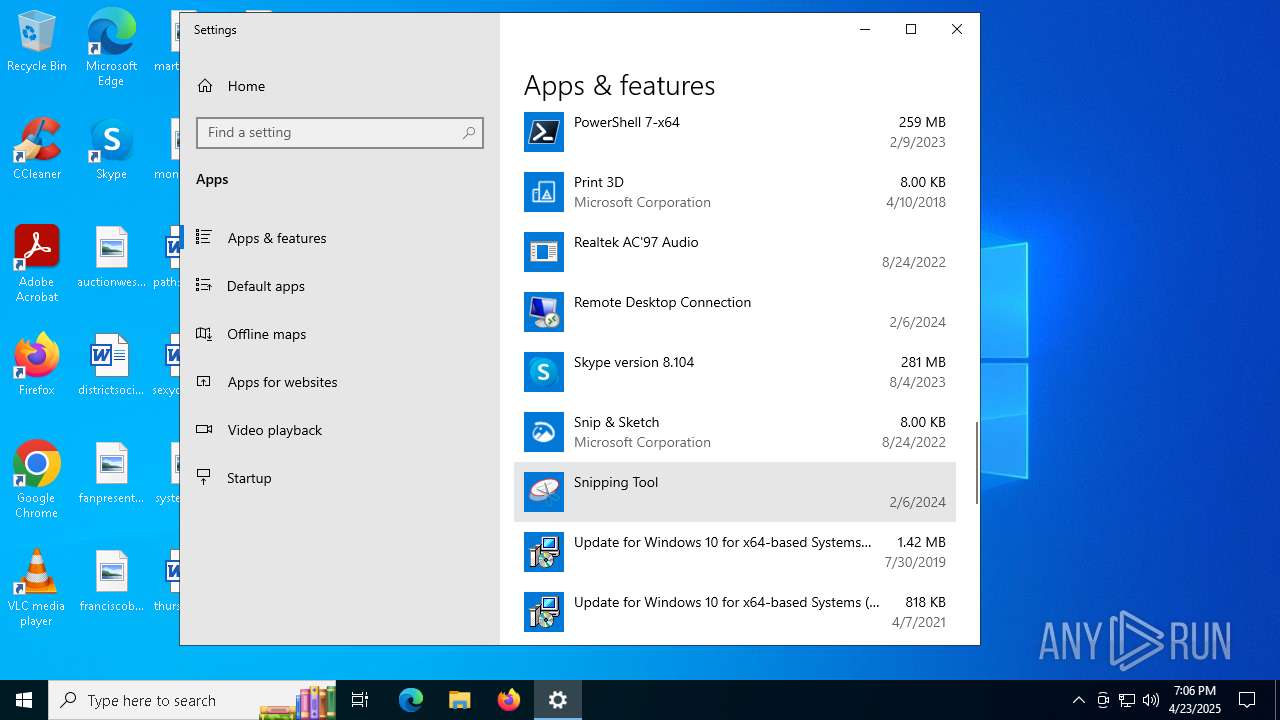This screenshot has height=720, width=1280.
Task: Open Video playback settings
Action: click(339, 430)
